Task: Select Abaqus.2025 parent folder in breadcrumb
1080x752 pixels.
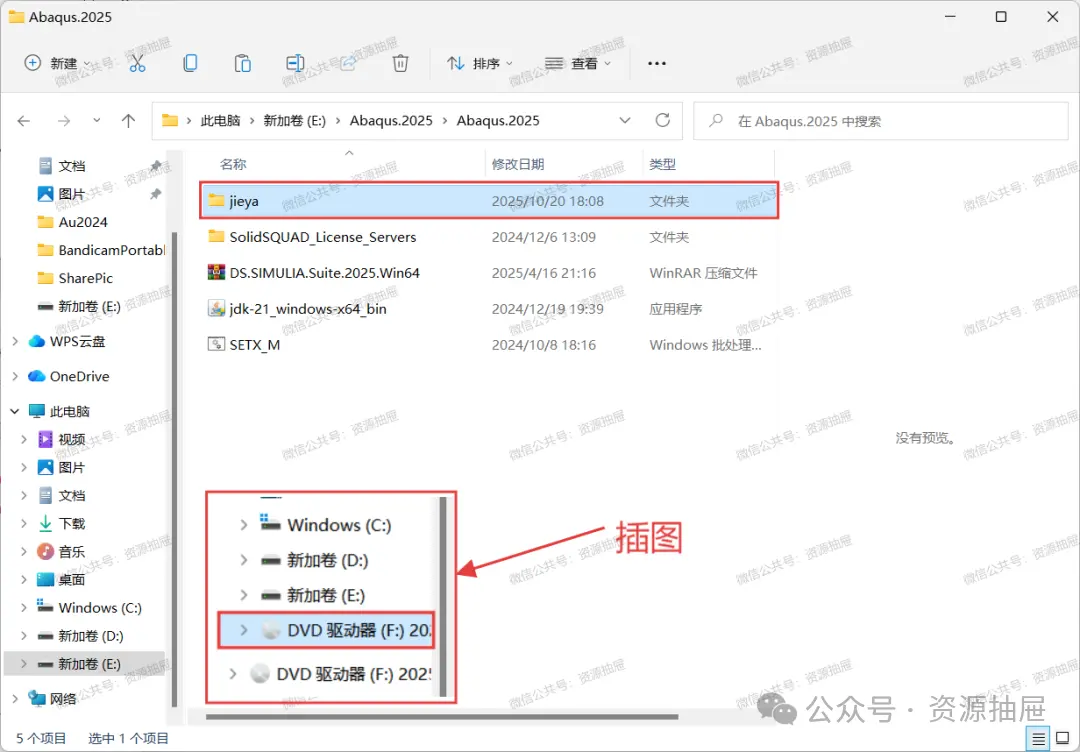Action: pos(391,121)
